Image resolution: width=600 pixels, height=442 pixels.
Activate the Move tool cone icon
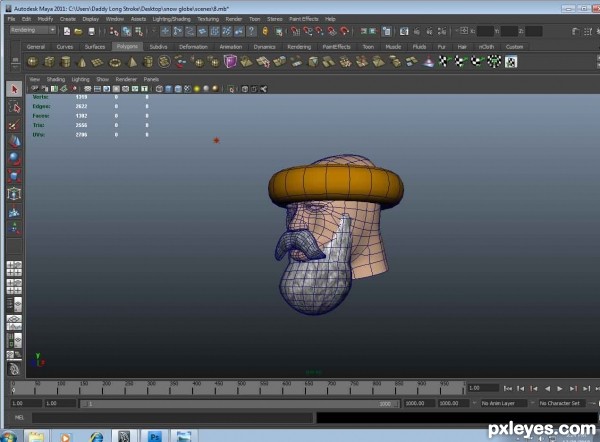[x=14, y=142]
